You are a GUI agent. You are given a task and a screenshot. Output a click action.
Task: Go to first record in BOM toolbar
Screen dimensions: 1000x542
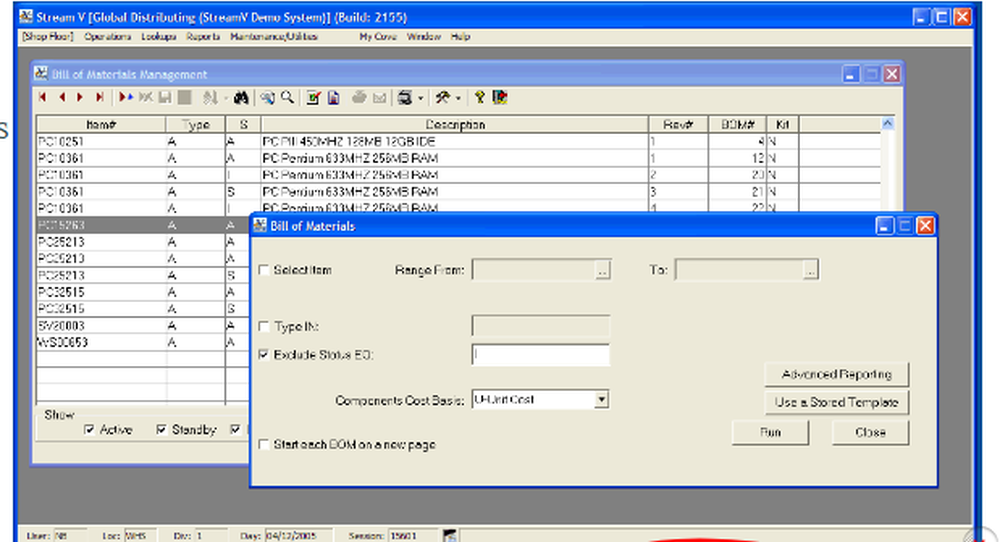43,98
